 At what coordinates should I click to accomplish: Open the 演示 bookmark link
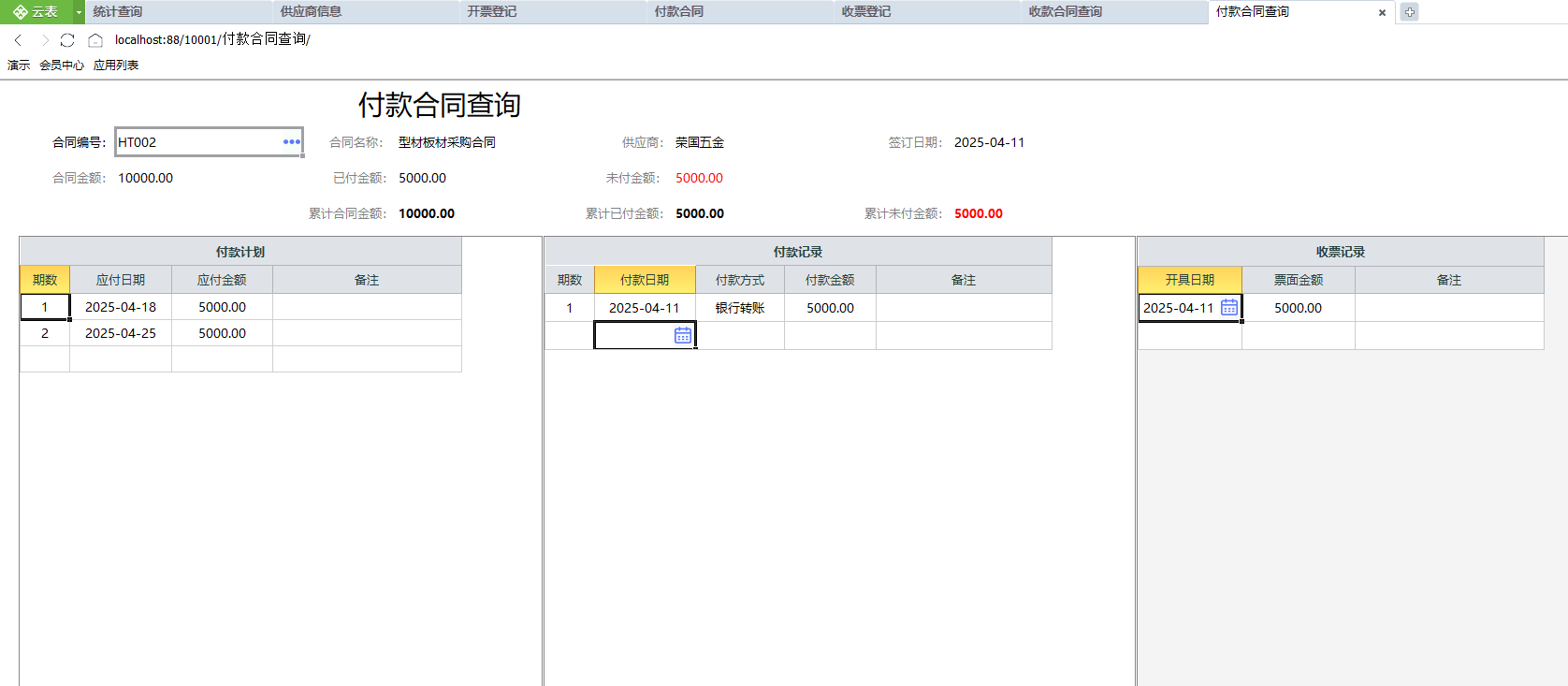(x=19, y=66)
